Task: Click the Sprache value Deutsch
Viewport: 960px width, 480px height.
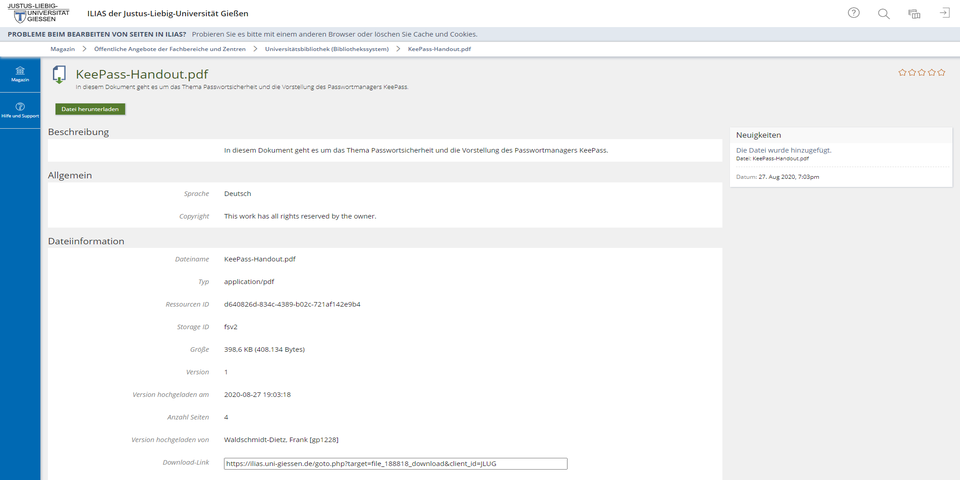Action: pos(238,193)
